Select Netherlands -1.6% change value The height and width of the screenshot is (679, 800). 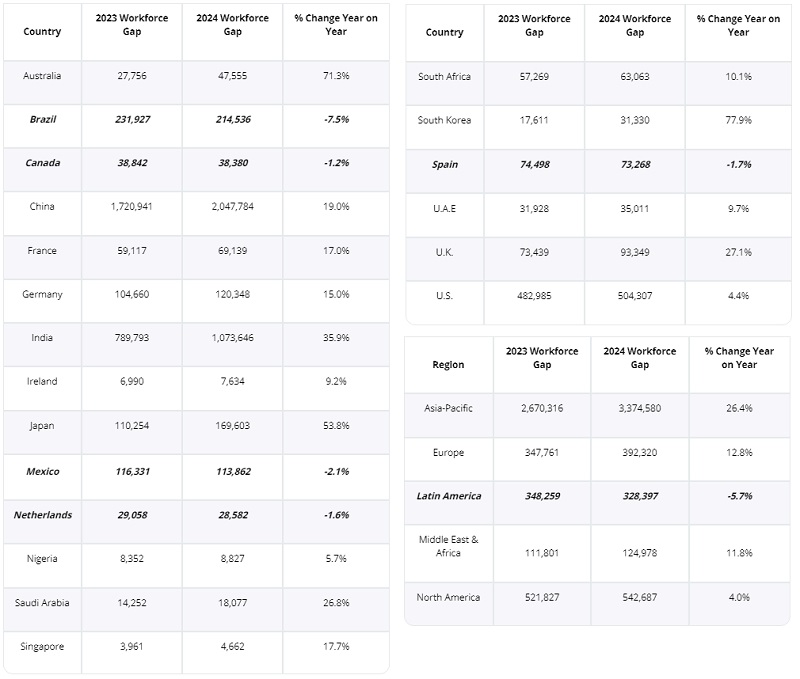click(x=336, y=515)
